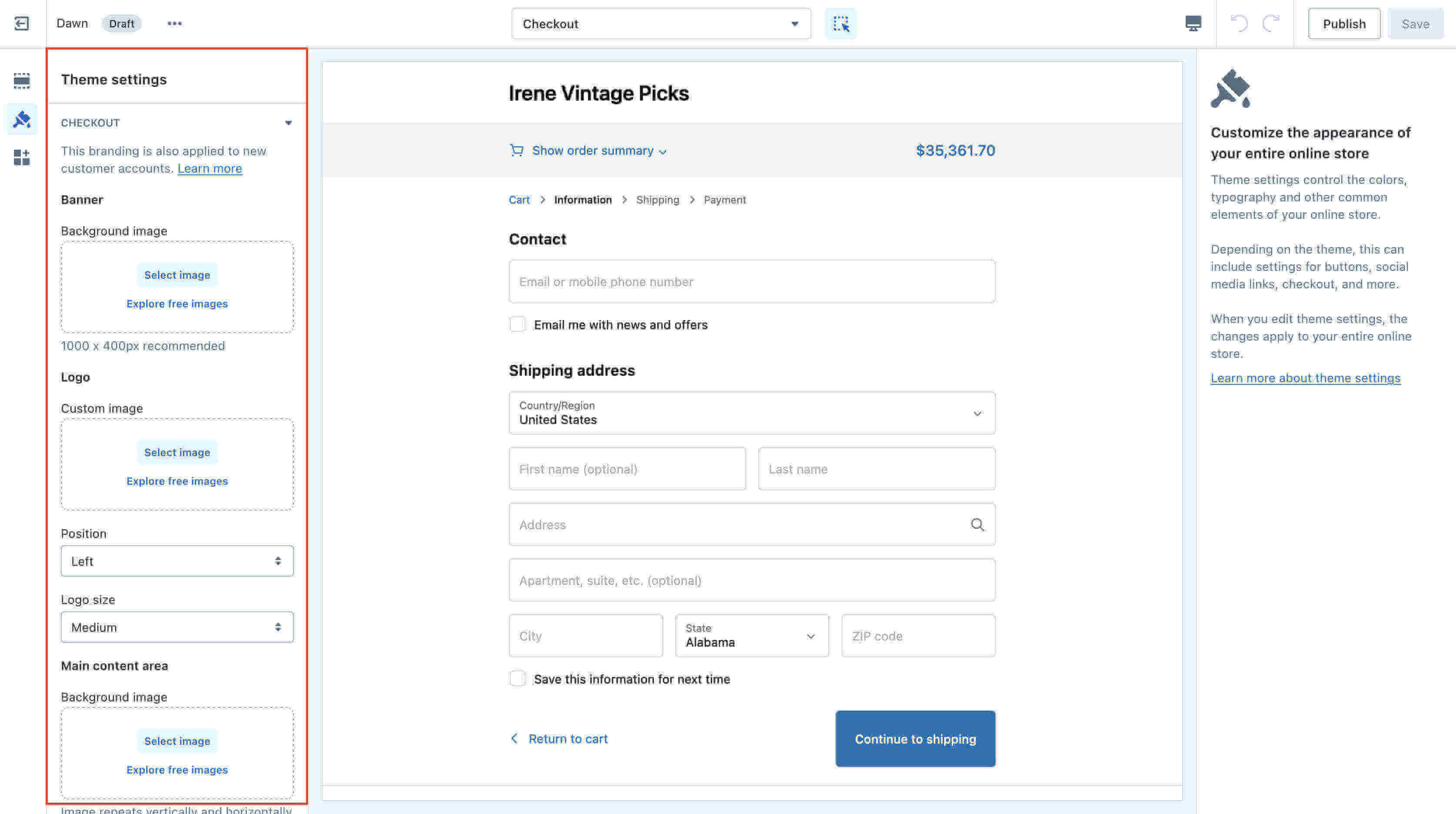Click the cart icon beside order summary

tap(516, 150)
